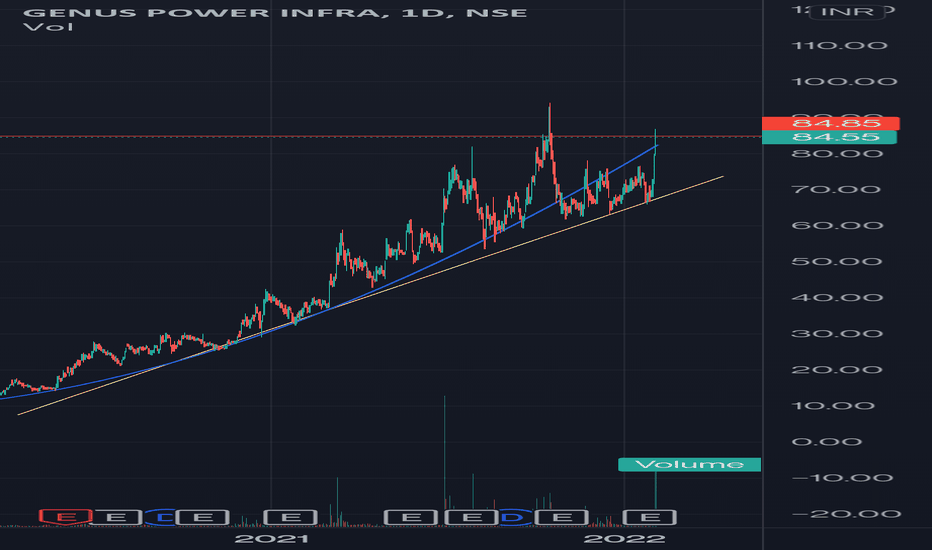
Task: Click the 20.00 price axis label
Action: (x=837, y=370)
